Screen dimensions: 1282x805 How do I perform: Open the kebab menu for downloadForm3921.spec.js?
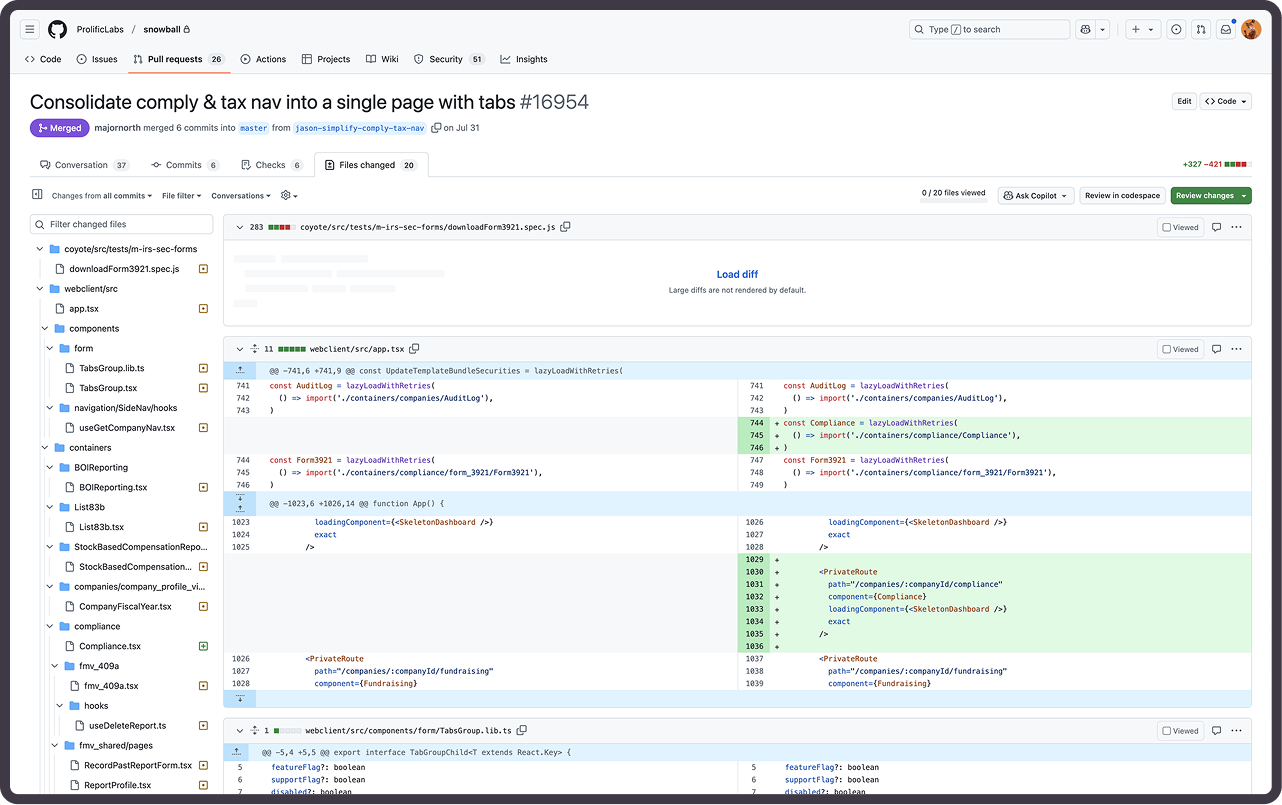pyautogui.click(x=1238, y=227)
